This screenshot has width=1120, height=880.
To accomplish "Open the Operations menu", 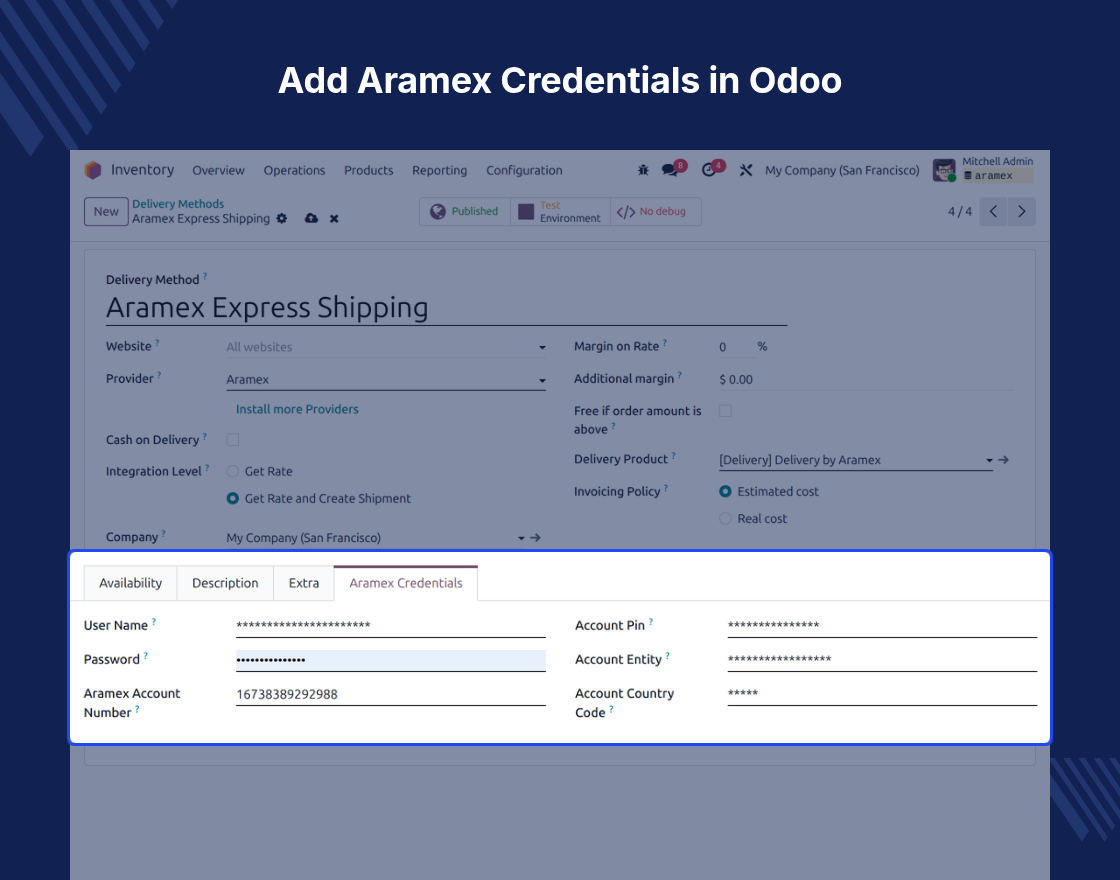I will 294,170.
